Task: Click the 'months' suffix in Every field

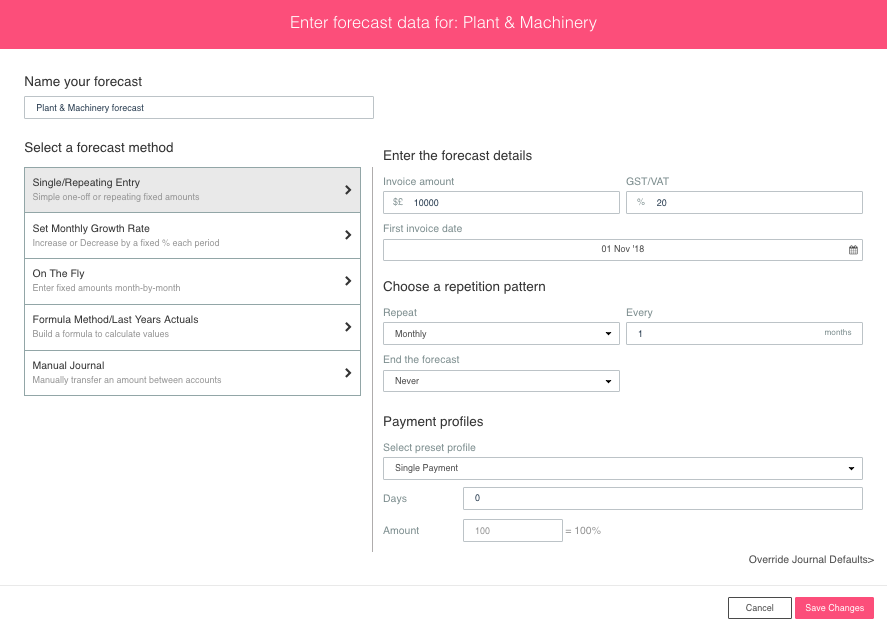Action: click(837, 332)
